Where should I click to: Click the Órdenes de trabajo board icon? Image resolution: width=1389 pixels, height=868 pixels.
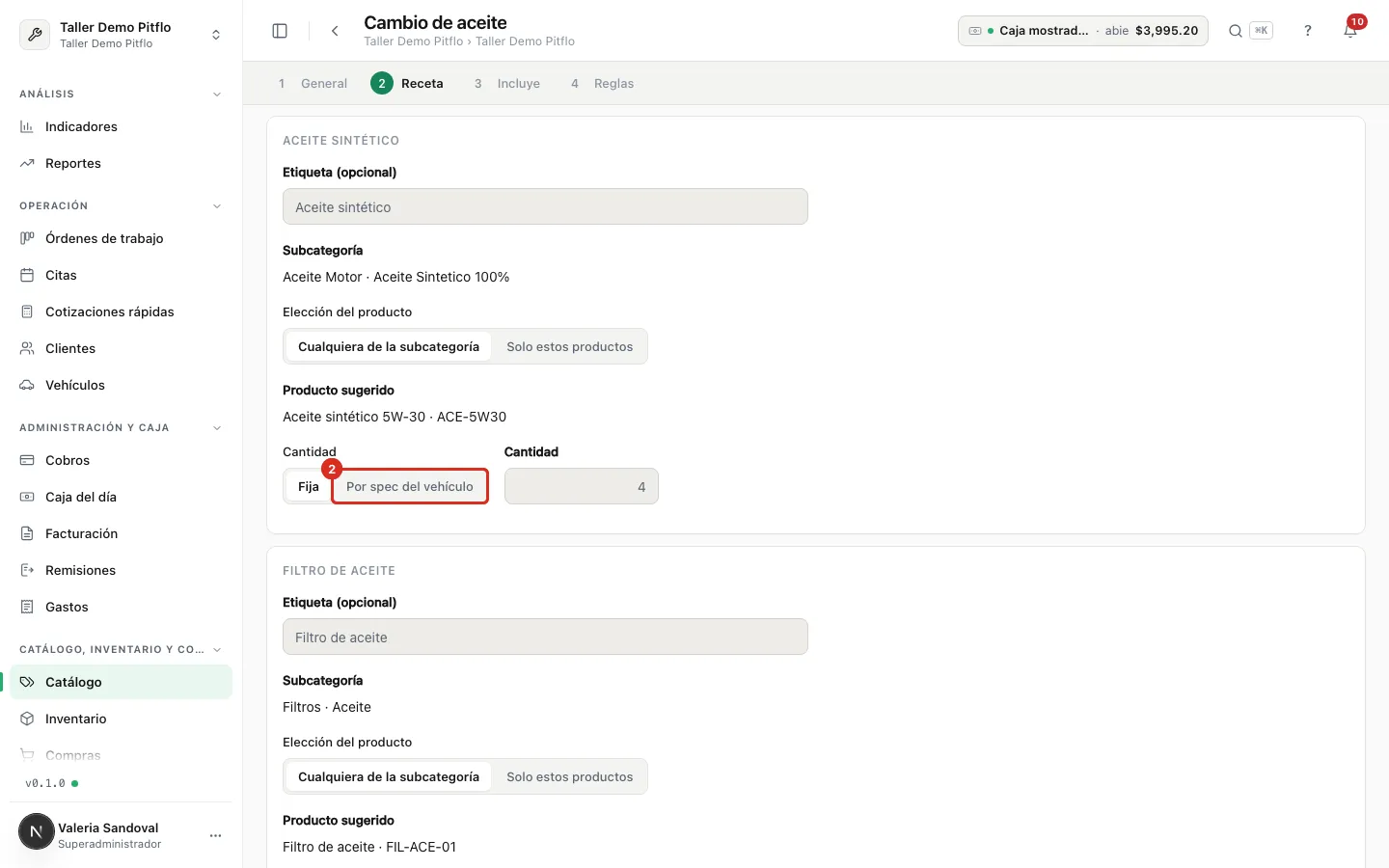[27, 238]
